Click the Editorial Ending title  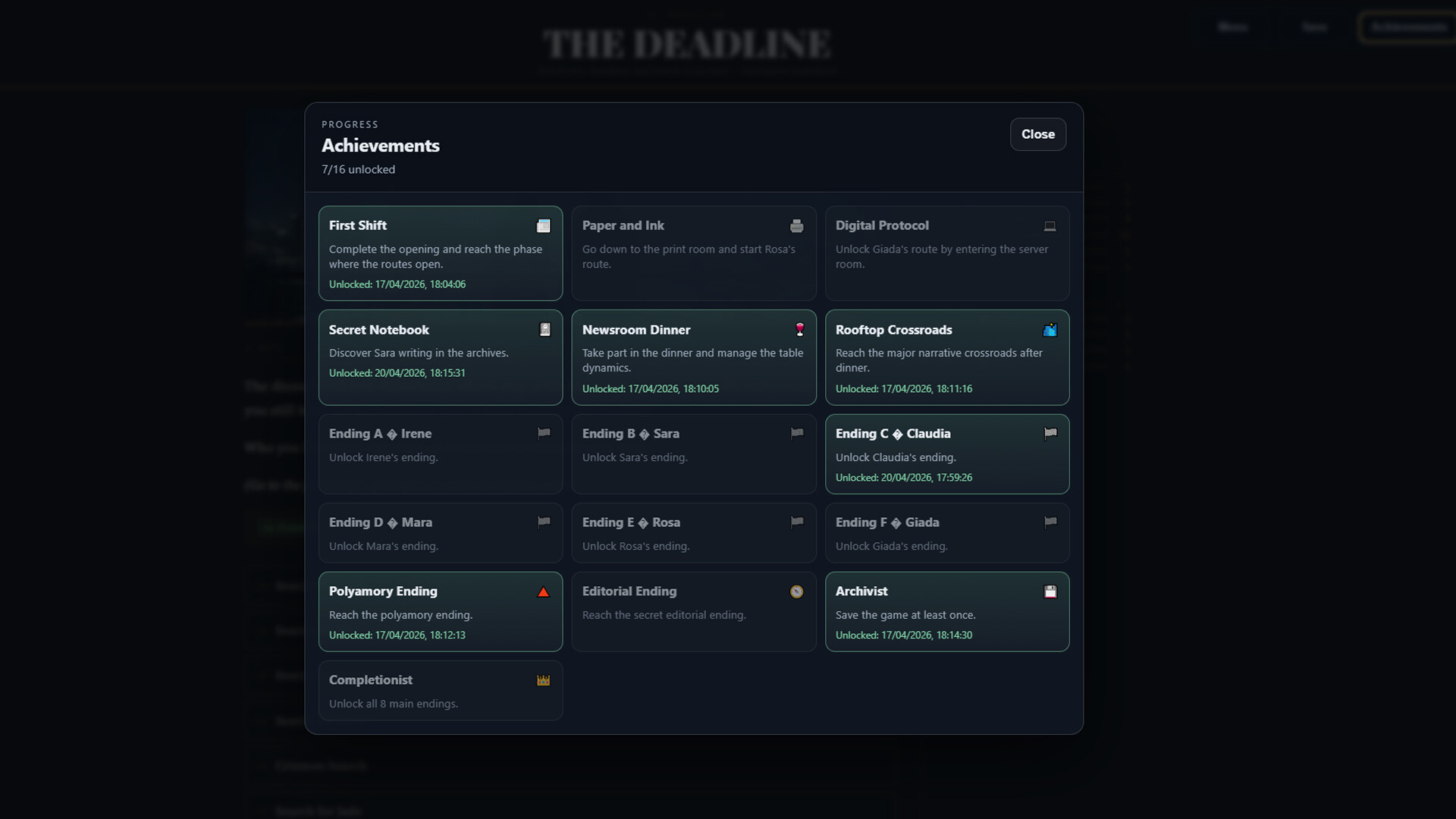coord(629,591)
